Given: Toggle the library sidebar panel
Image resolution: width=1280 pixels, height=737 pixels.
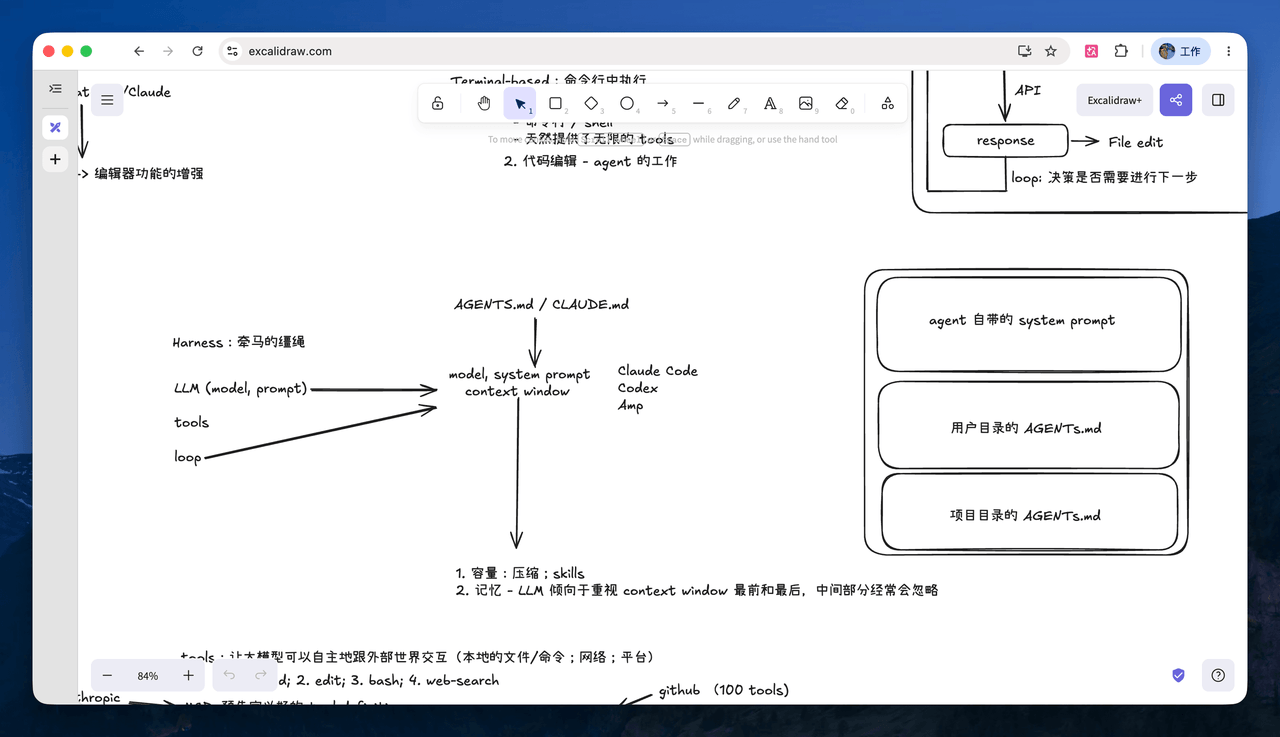Looking at the screenshot, I should (x=1218, y=100).
